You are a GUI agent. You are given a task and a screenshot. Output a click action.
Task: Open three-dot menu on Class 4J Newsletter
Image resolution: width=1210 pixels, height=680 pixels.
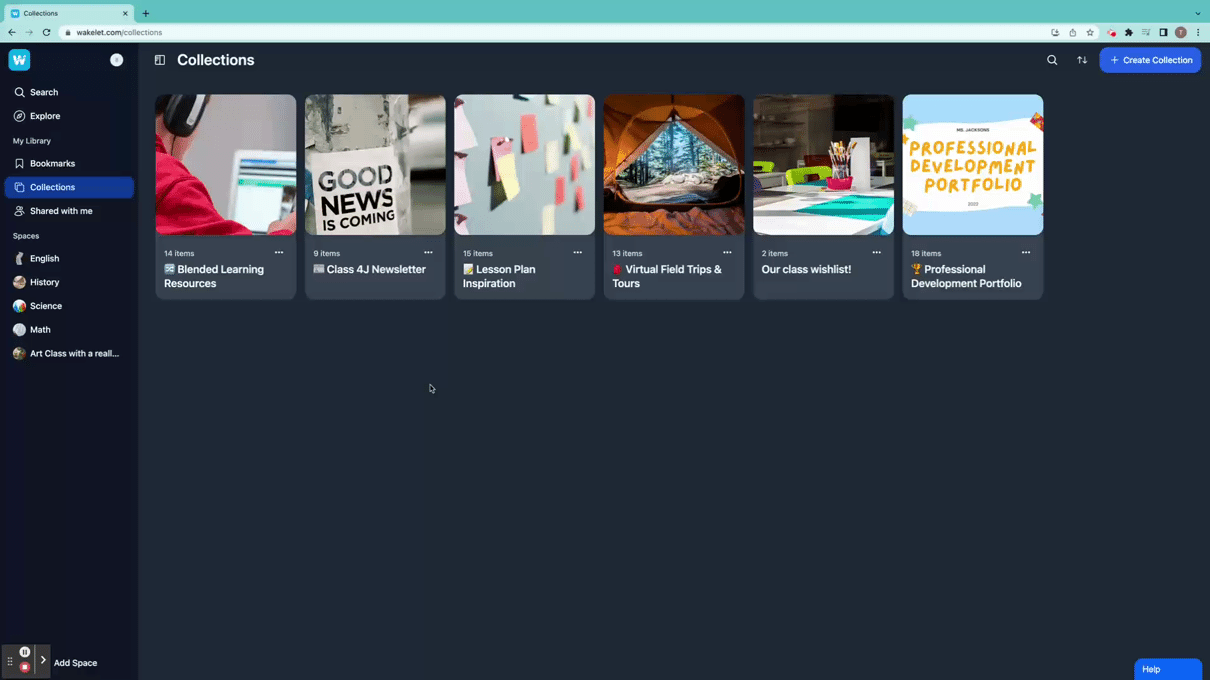[x=428, y=253]
